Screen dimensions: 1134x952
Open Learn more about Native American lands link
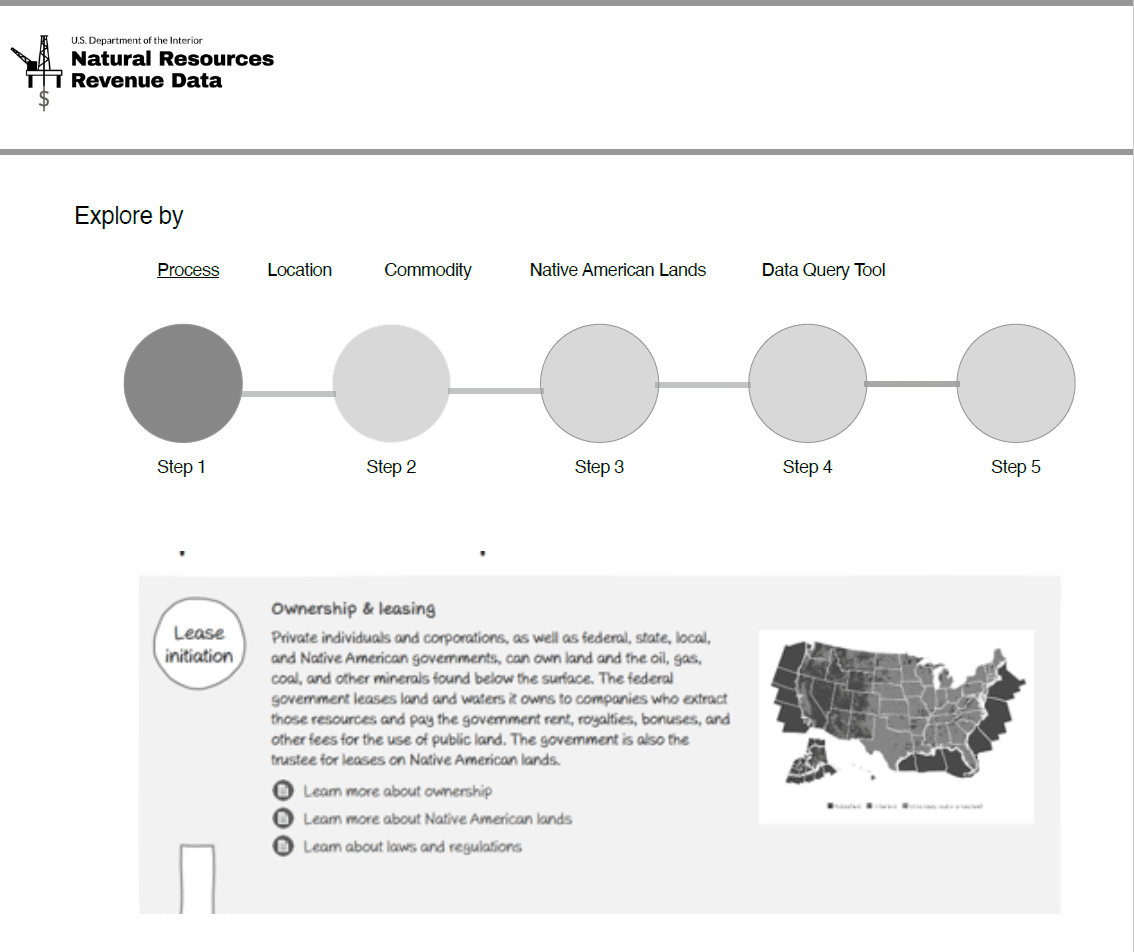point(437,819)
